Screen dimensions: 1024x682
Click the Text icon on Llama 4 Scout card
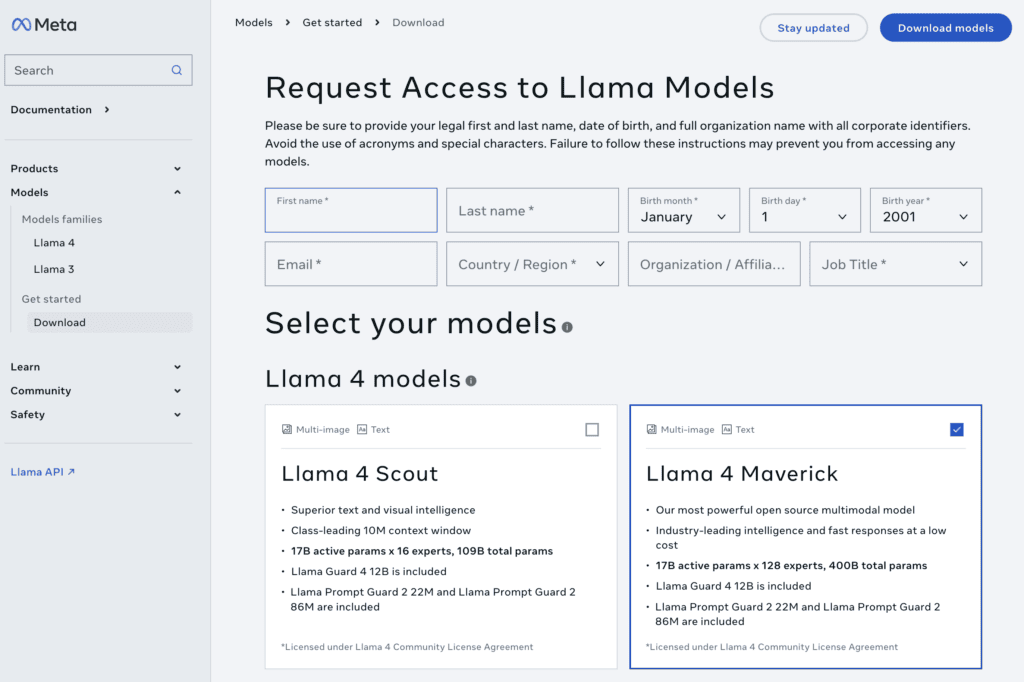click(362, 429)
